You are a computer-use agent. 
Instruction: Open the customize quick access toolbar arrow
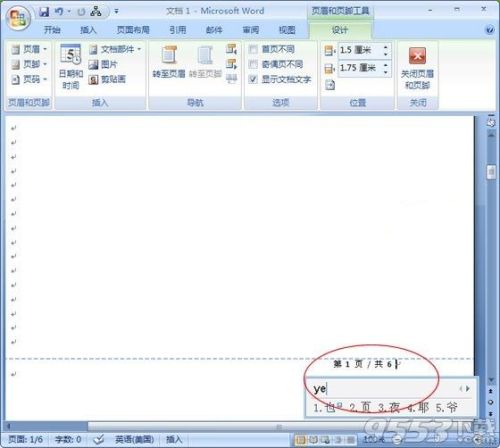(116, 11)
